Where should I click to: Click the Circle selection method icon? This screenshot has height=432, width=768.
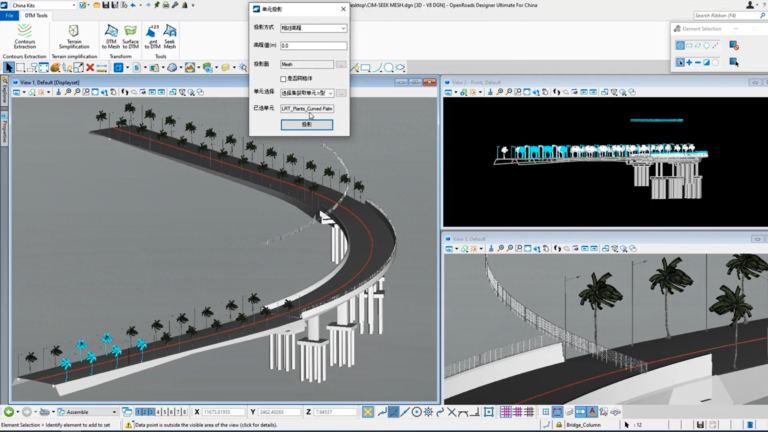pos(707,46)
